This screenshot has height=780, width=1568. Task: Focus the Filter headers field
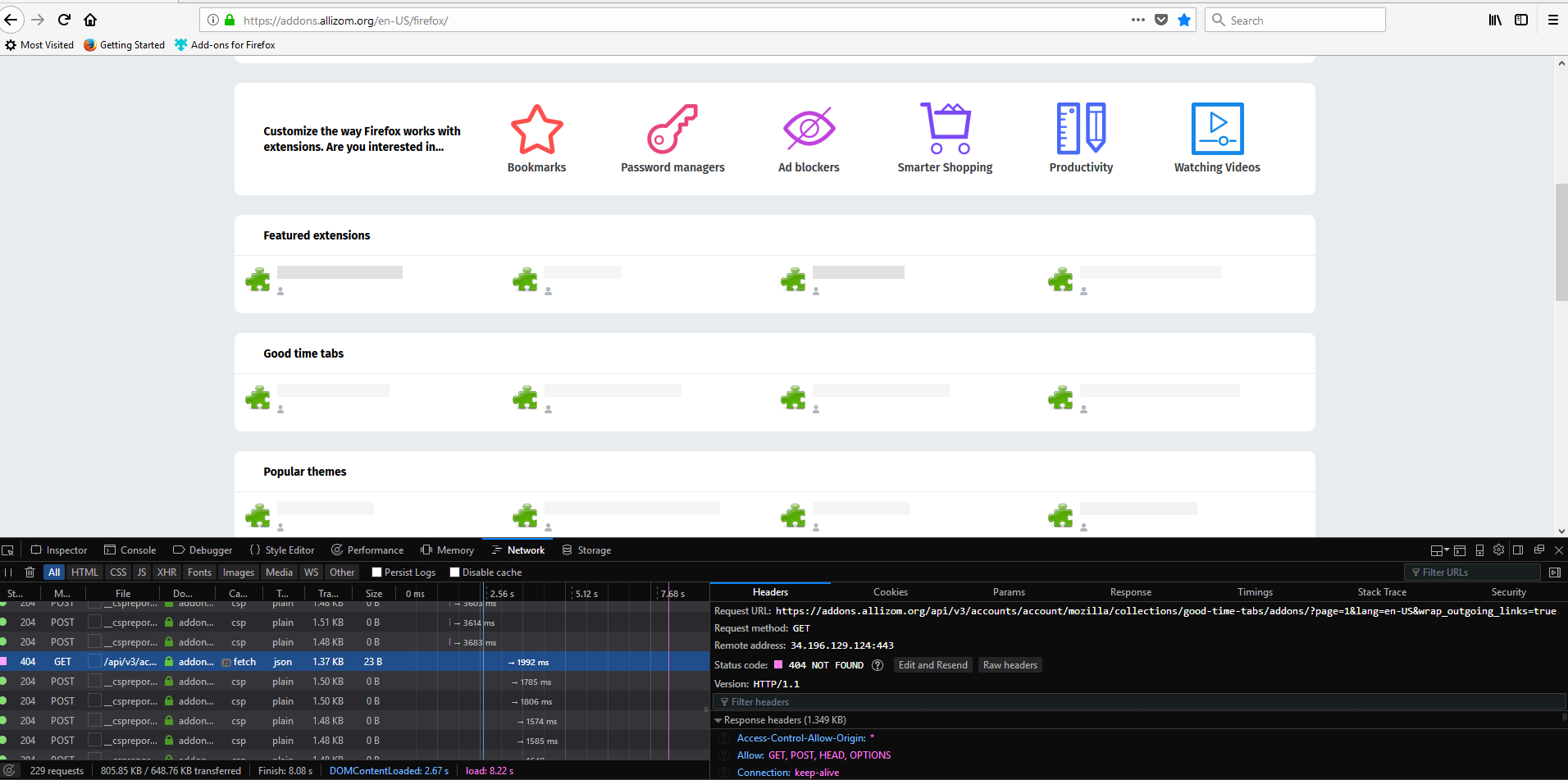point(1140,702)
